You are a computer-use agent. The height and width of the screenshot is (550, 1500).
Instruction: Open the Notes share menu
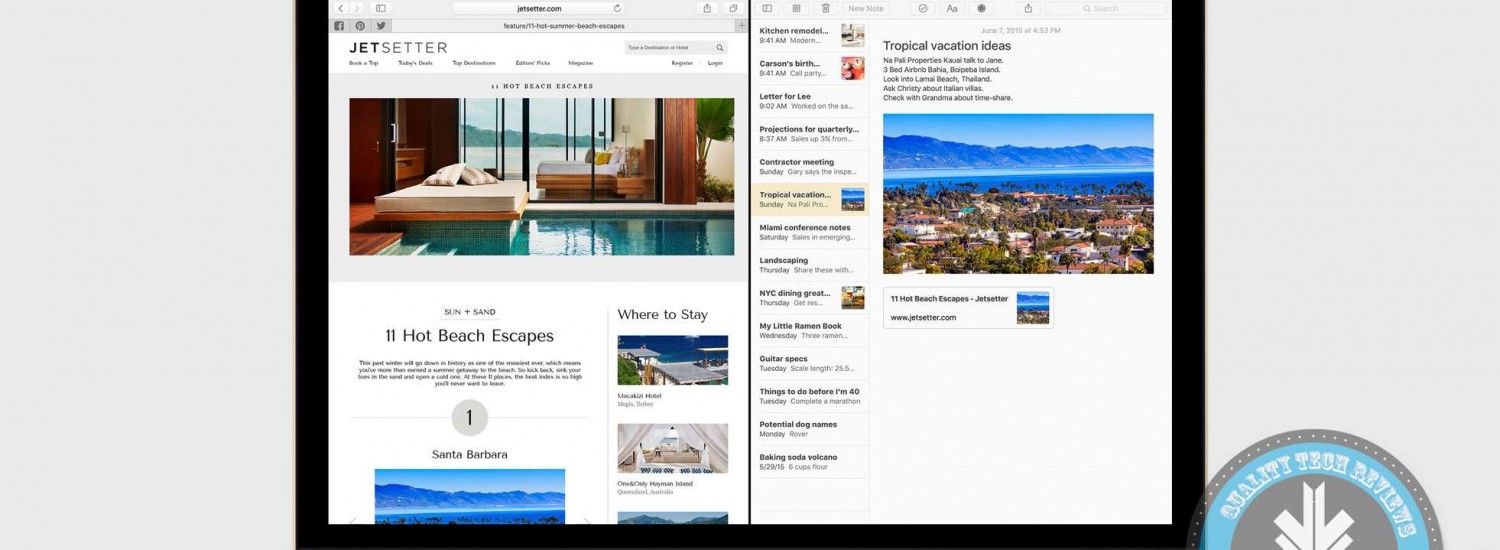(1027, 8)
